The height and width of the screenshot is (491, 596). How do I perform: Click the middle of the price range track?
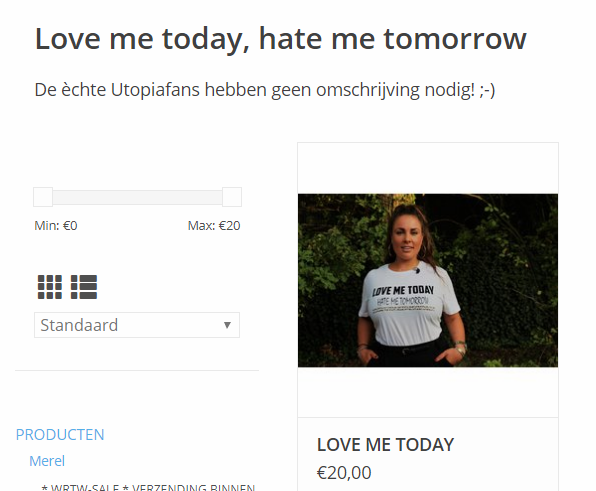pos(138,197)
